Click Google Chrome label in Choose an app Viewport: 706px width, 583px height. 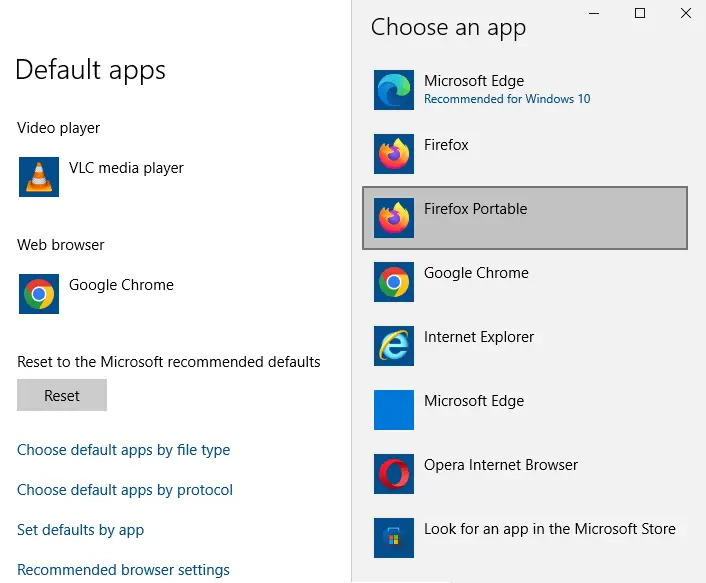tap(476, 273)
